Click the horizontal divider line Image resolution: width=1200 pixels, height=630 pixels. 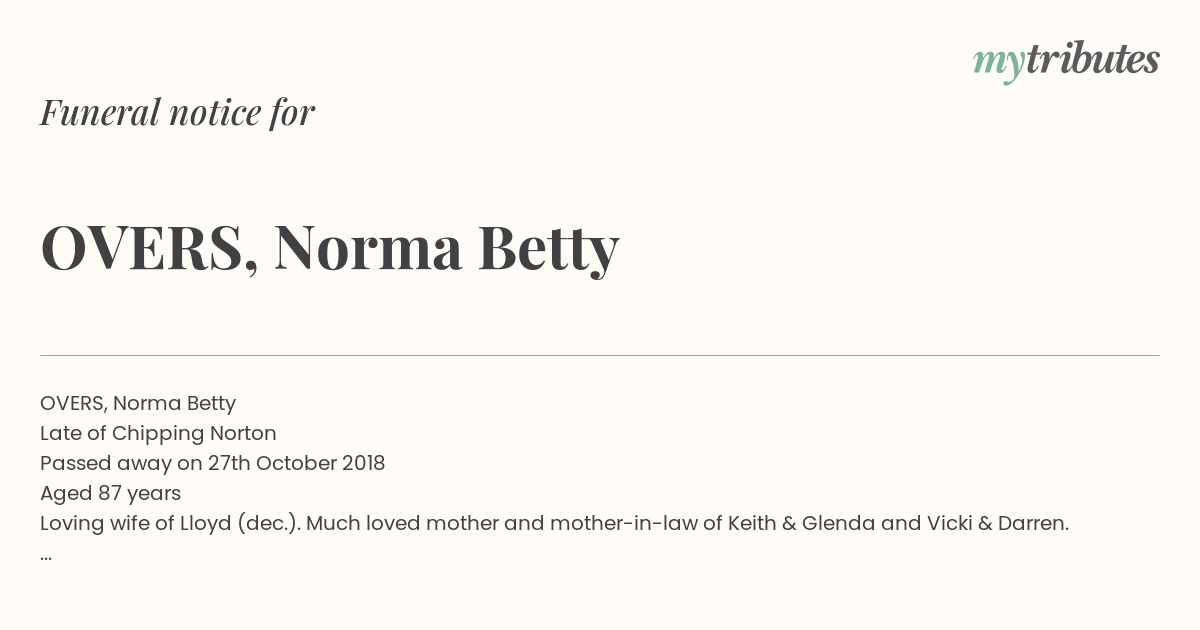[600, 355]
